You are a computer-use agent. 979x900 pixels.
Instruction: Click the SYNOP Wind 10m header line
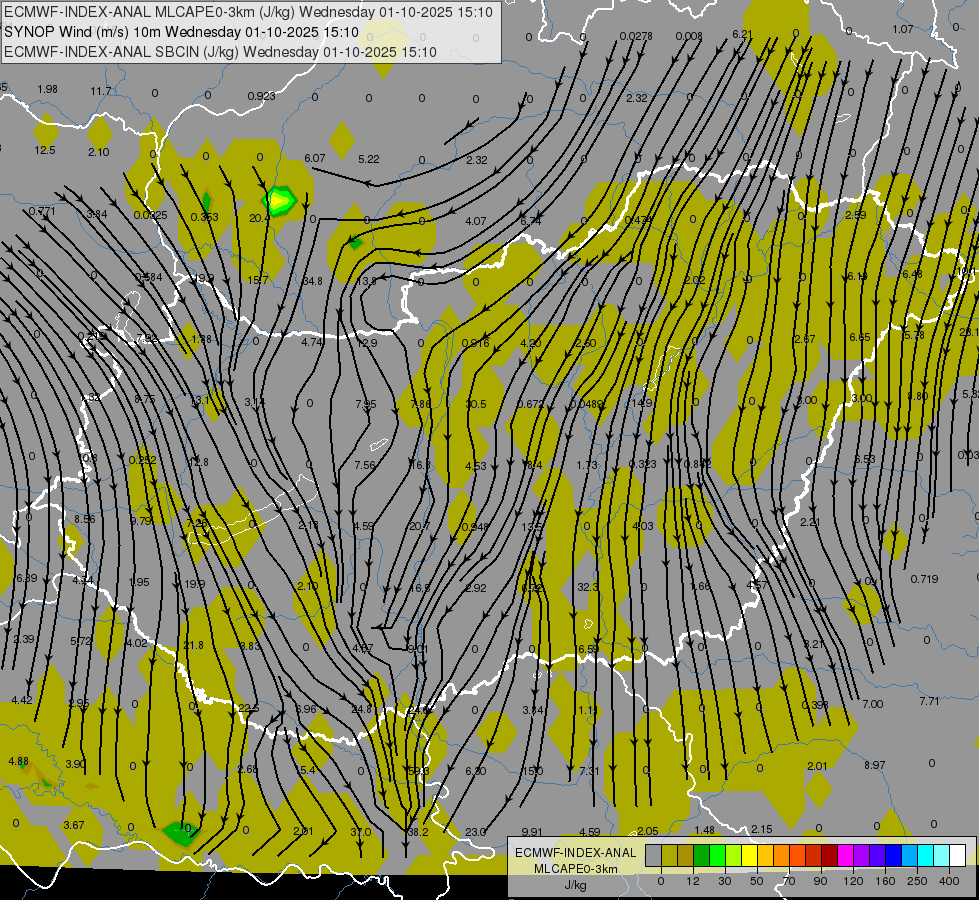pyautogui.click(x=182, y=32)
